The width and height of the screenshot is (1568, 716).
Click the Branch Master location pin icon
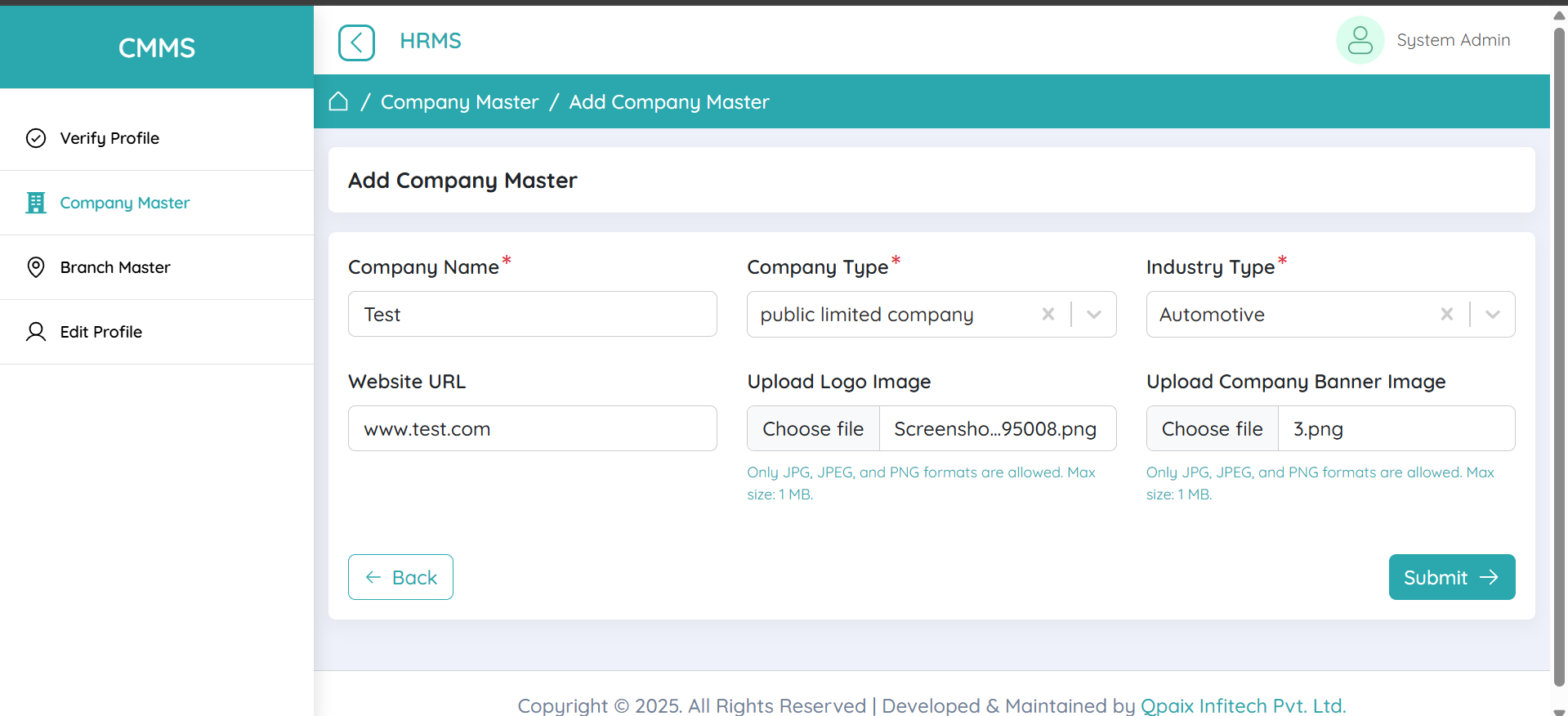click(x=36, y=267)
